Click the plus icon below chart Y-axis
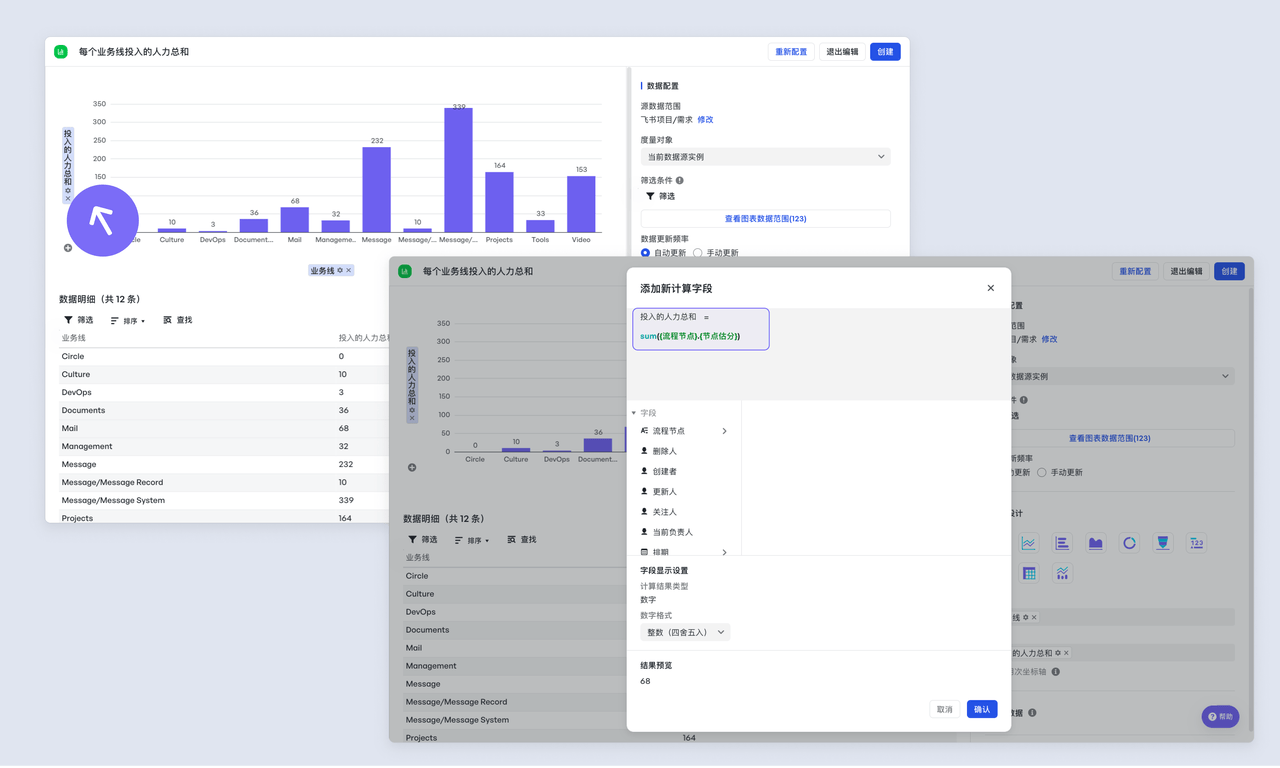 point(68,248)
